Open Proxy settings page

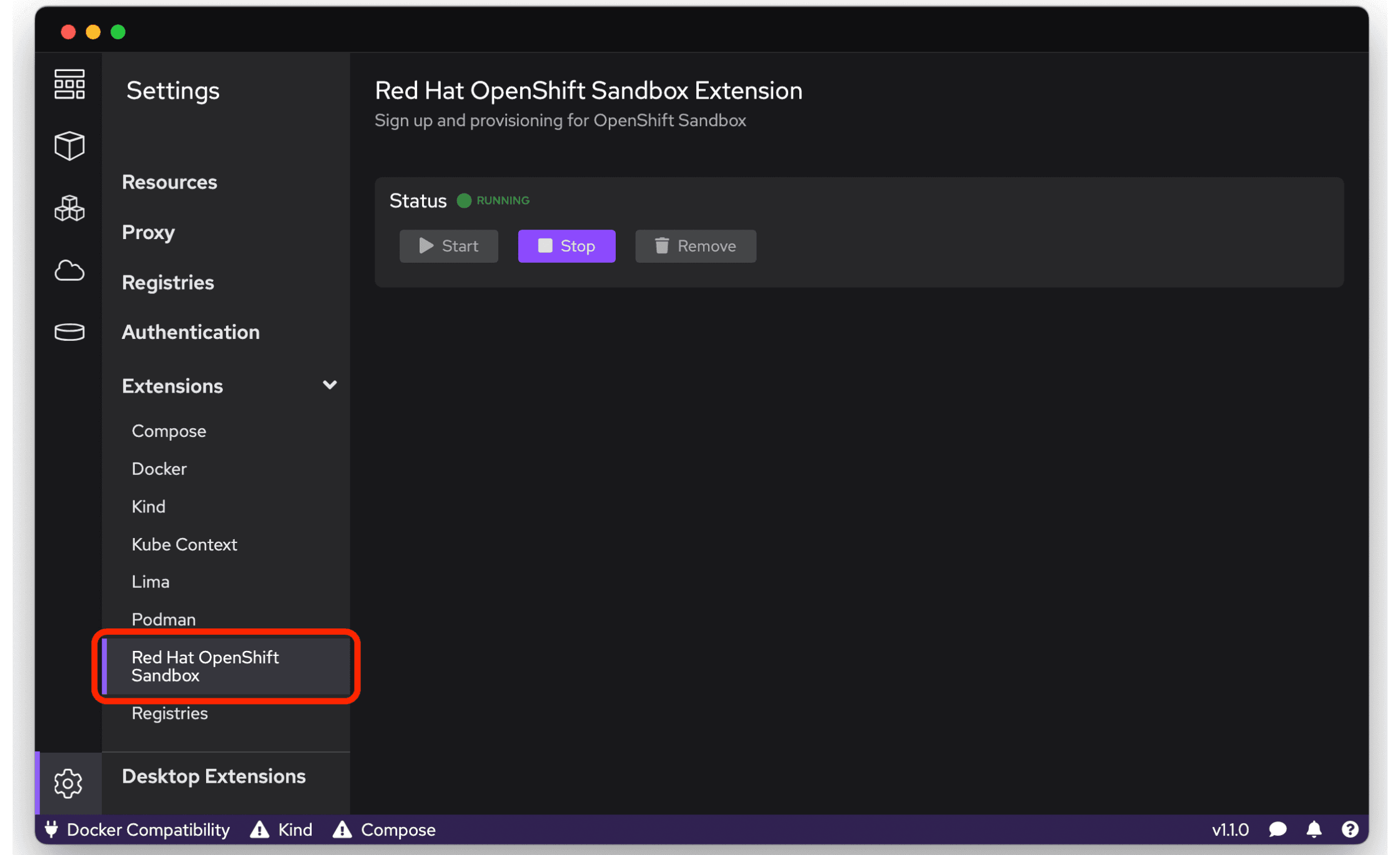[148, 232]
